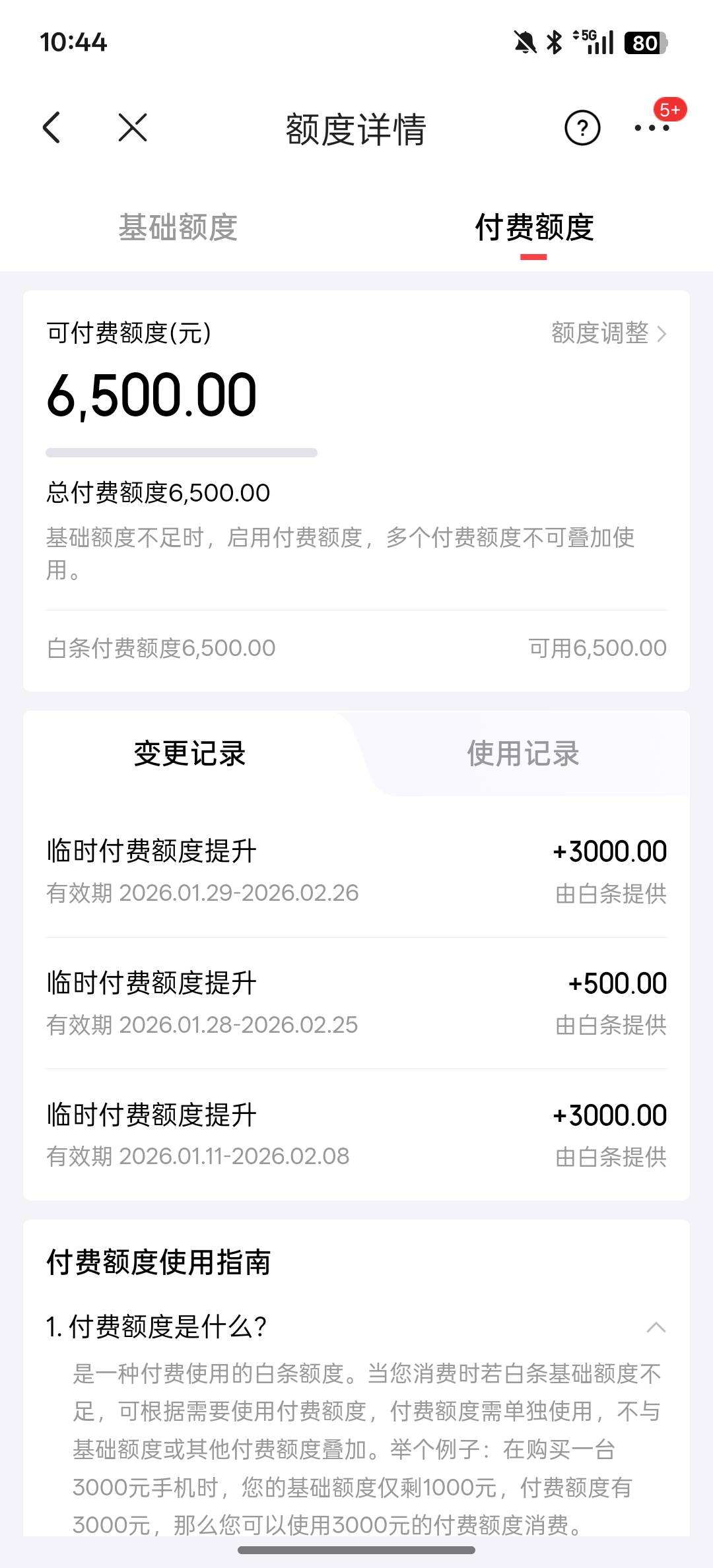Screen dimensions: 713x1568
Task: Open record valid 2026.01.29-2026.02.26
Action: (356, 871)
